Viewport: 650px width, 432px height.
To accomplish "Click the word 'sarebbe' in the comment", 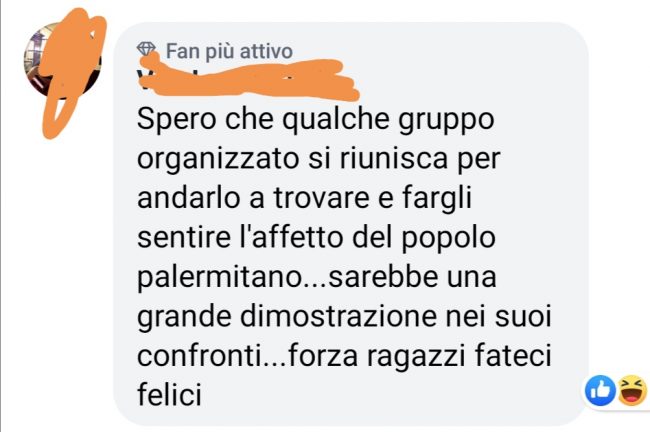I will coord(383,277).
